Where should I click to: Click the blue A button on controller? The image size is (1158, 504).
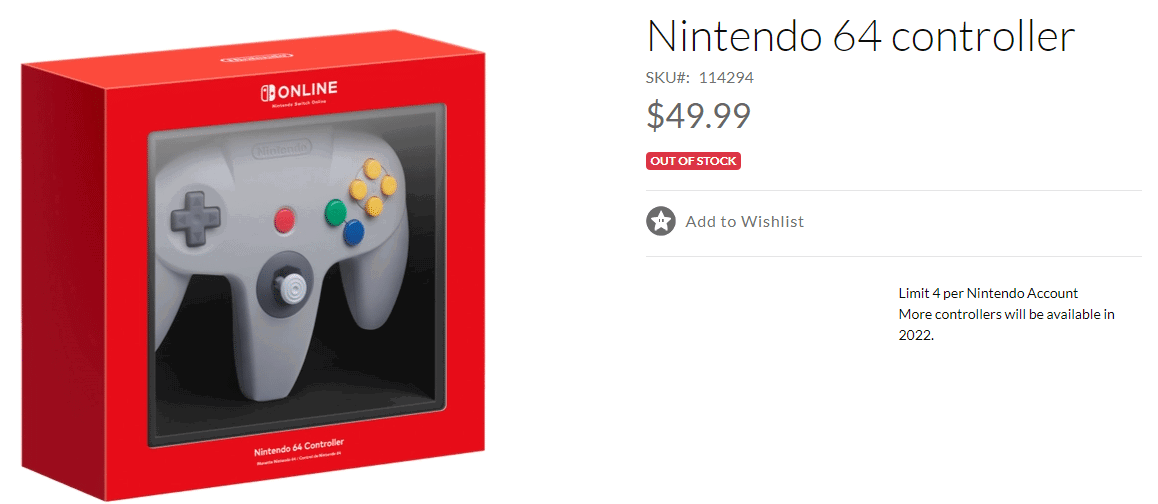tap(354, 233)
